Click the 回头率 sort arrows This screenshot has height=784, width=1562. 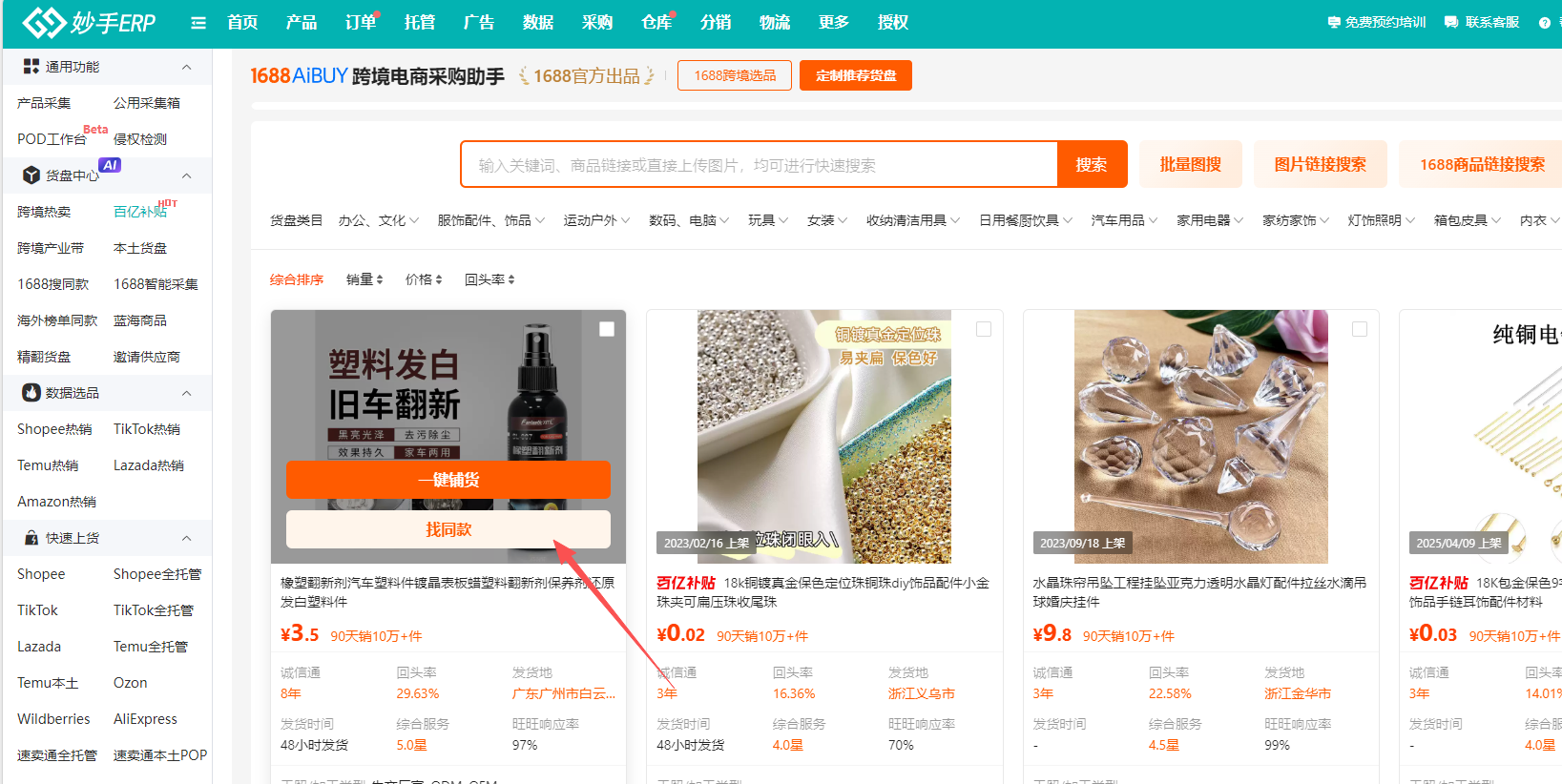(x=510, y=279)
